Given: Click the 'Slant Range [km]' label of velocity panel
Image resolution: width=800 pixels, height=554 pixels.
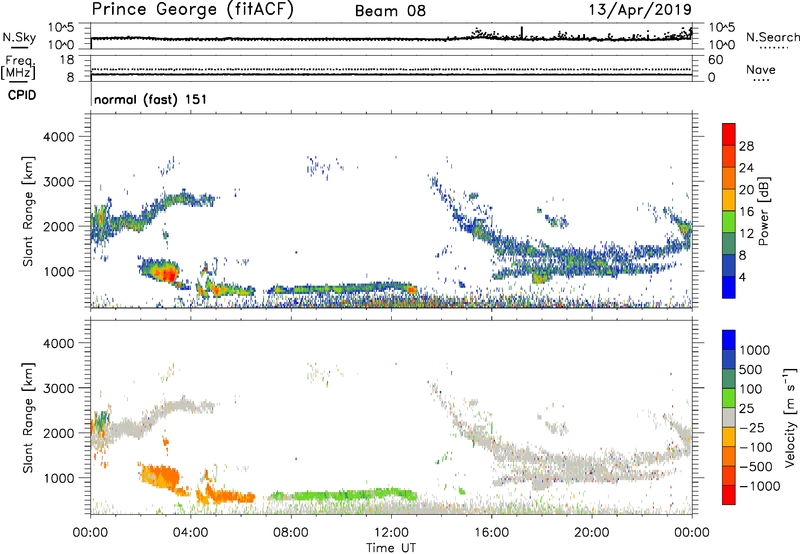Looking at the screenshot, I should click(28, 417).
